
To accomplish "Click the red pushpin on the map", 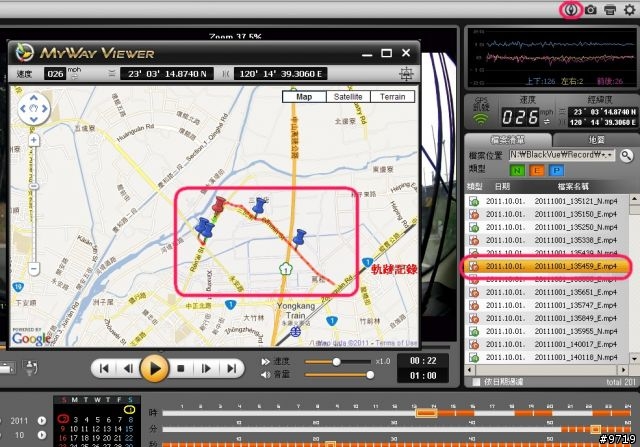I will [219, 204].
